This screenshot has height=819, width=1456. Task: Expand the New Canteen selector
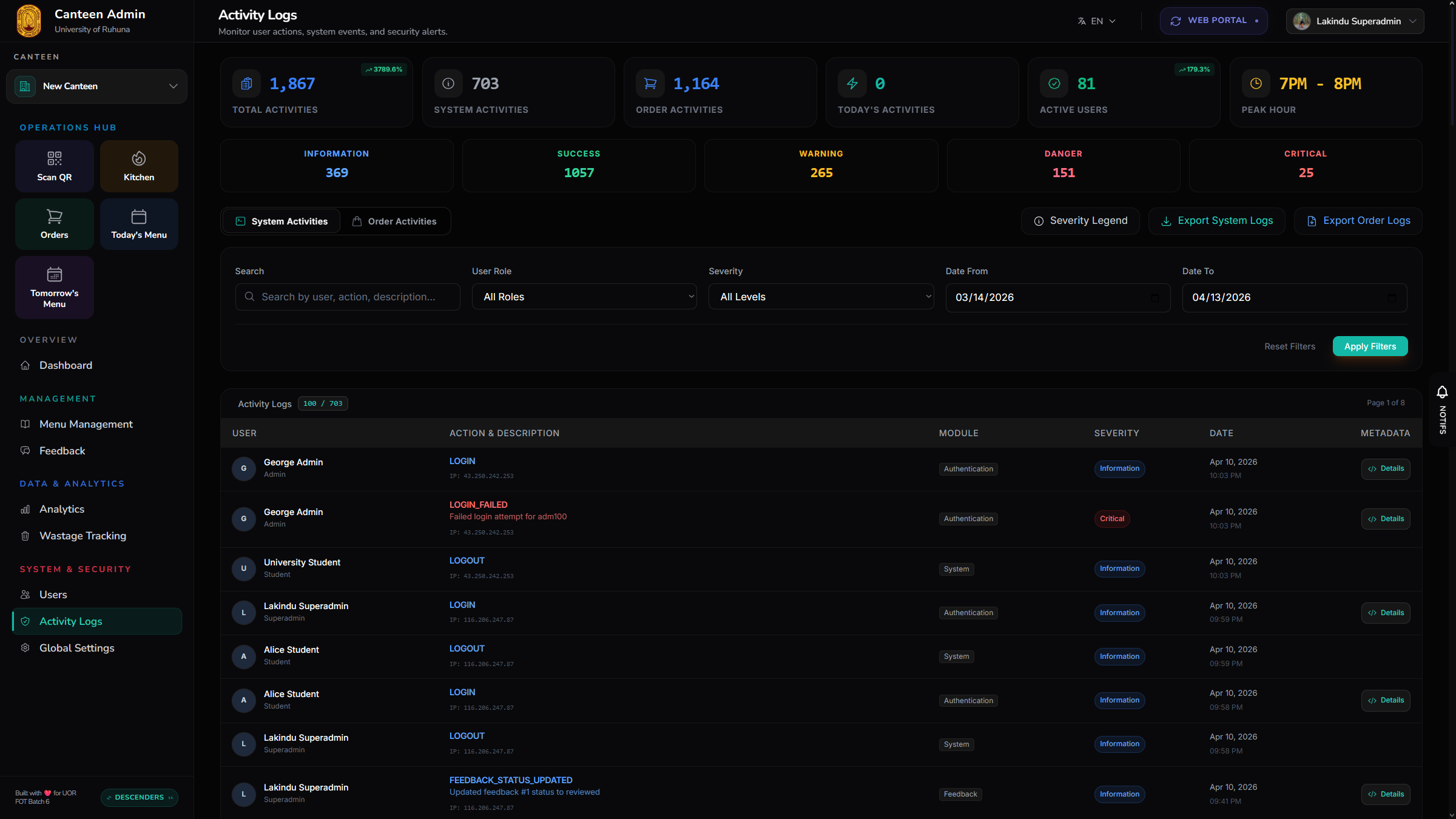pos(96,86)
